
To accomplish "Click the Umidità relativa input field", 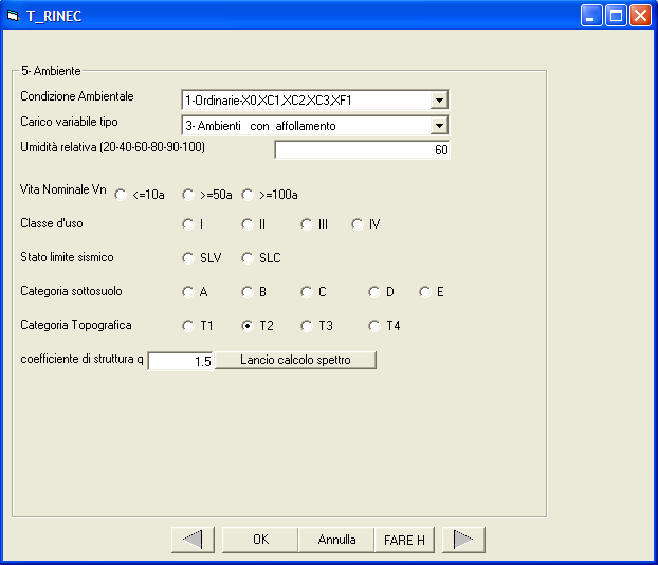I will [362, 150].
